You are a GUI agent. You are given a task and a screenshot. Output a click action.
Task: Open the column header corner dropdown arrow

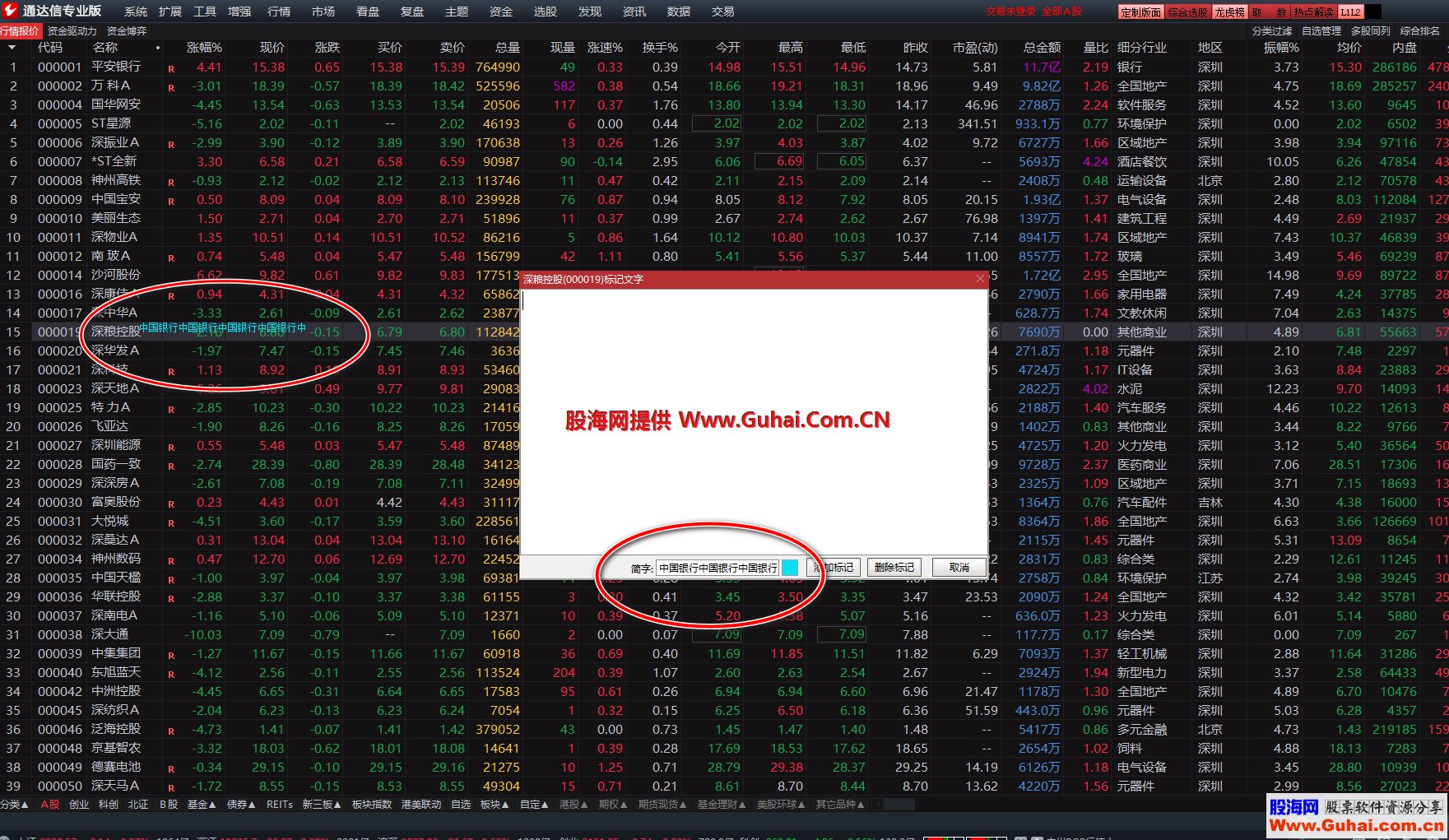(12, 48)
